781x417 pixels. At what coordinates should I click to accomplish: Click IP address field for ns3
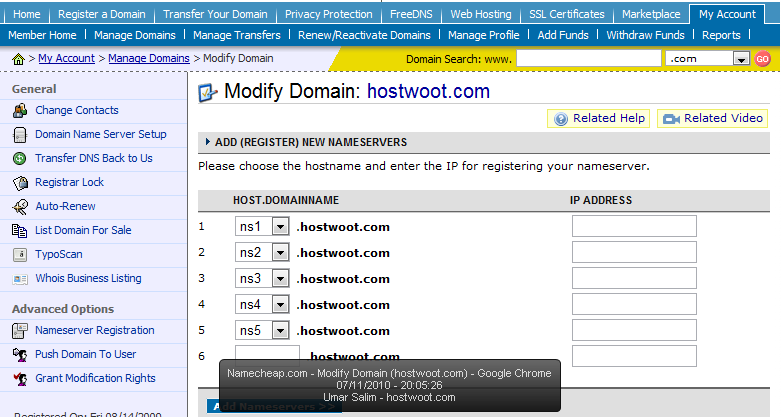pos(634,278)
